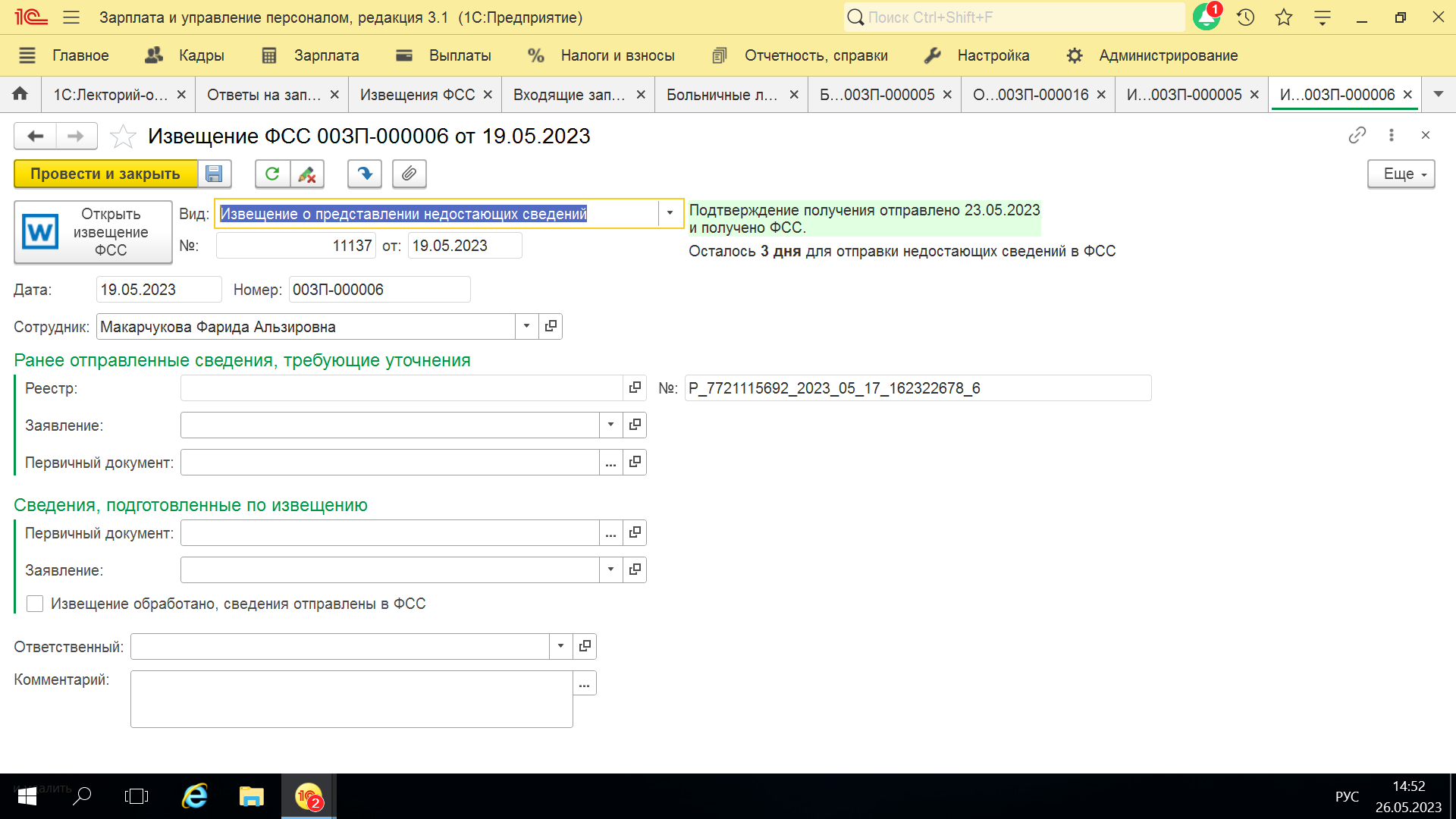Open Internet Explorer from taskbar
This screenshot has width=1456, height=819.
coord(195,796)
